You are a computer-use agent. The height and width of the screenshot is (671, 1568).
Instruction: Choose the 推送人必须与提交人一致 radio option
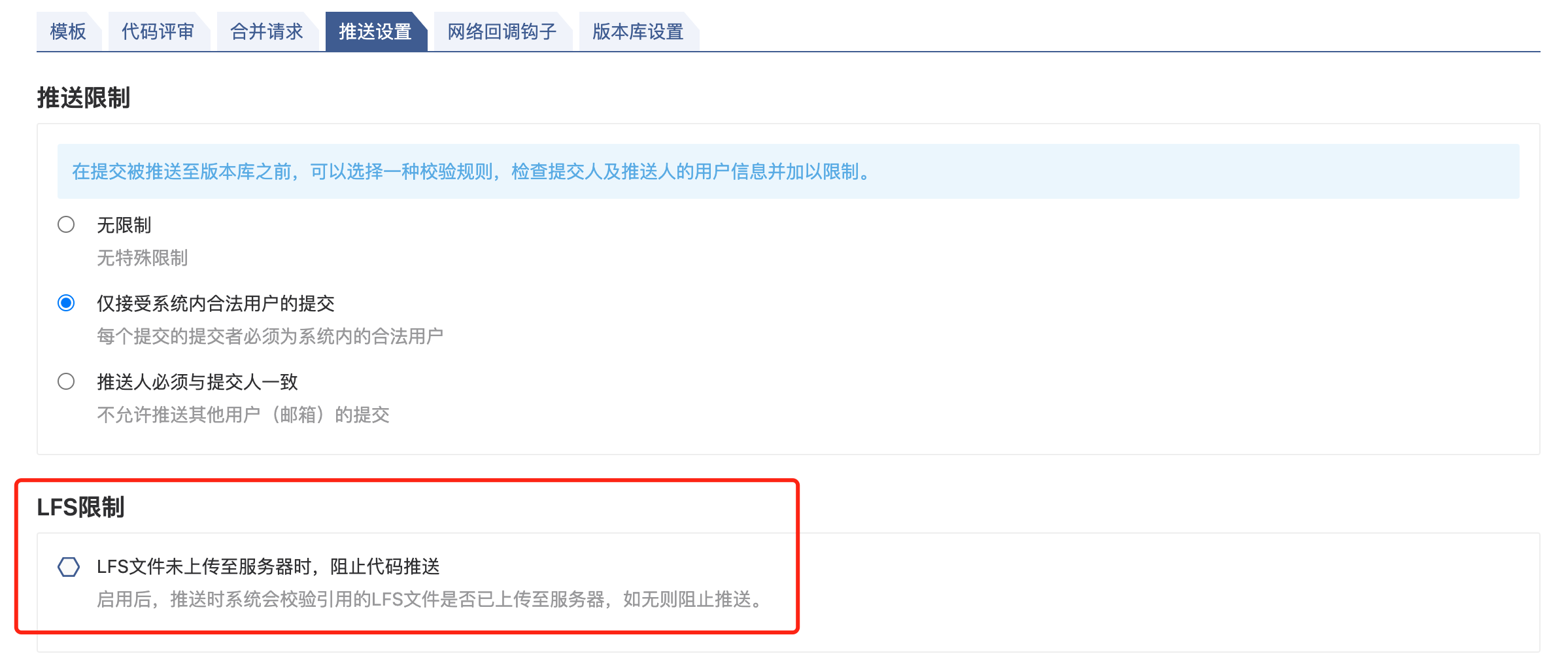[66, 382]
